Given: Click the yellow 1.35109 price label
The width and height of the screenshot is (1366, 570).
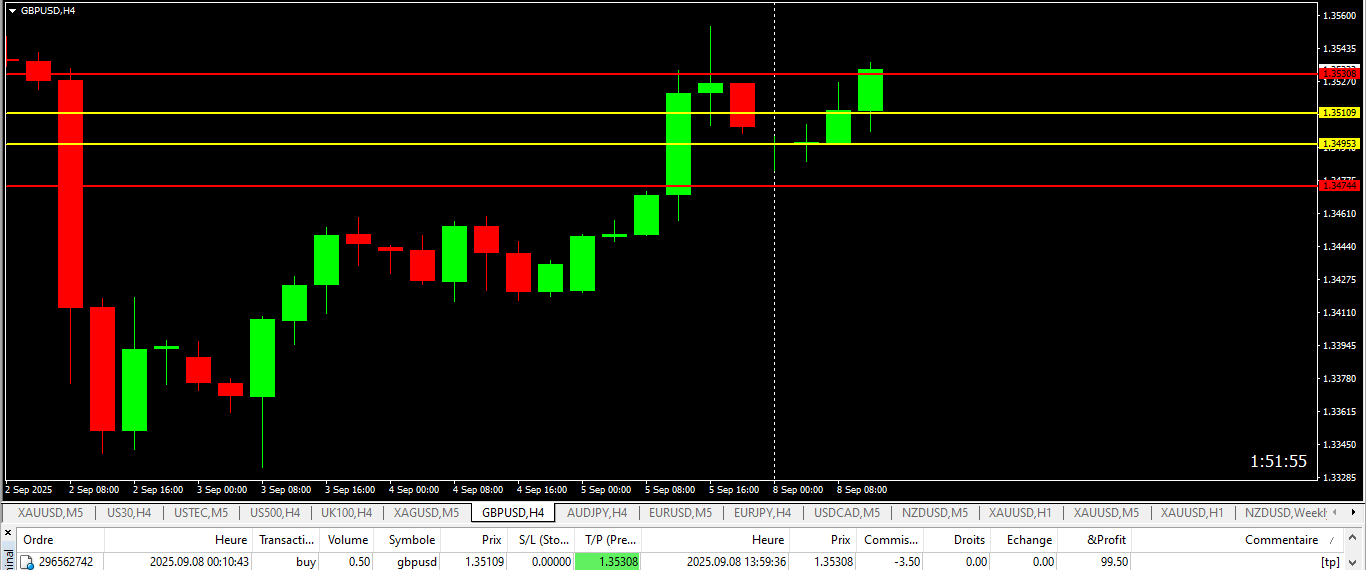Looking at the screenshot, I should click(1340, 113).
